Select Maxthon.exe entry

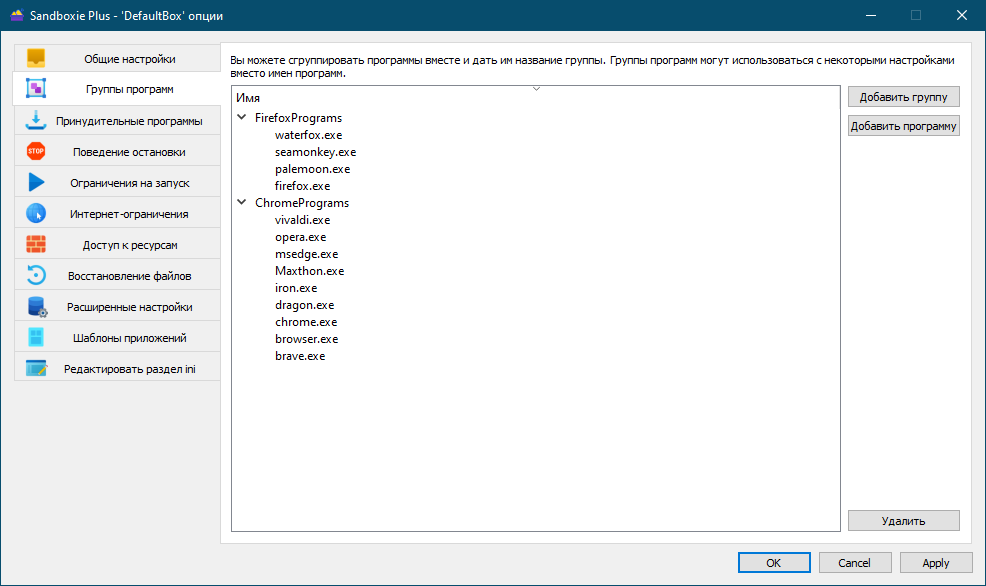(309, 270)
